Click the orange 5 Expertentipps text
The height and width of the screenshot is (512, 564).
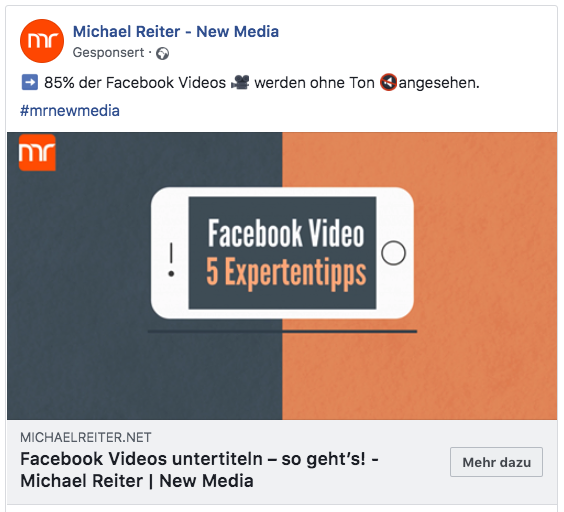(286, 272)
